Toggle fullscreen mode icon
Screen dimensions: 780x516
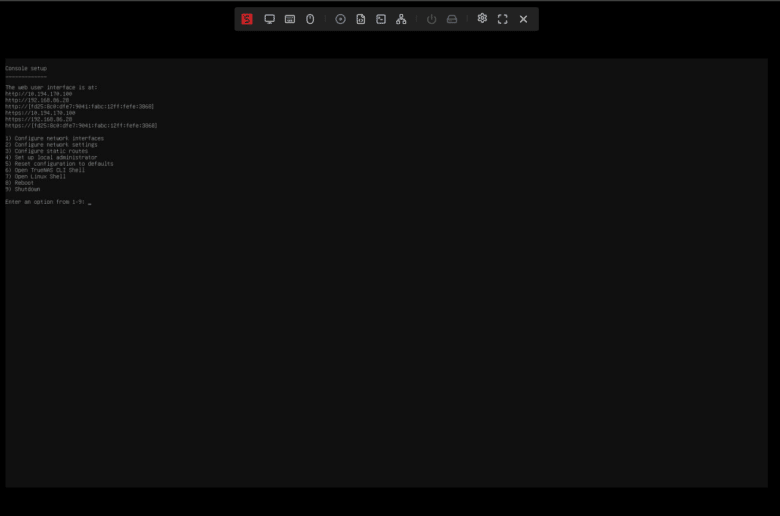click(502, 19)
